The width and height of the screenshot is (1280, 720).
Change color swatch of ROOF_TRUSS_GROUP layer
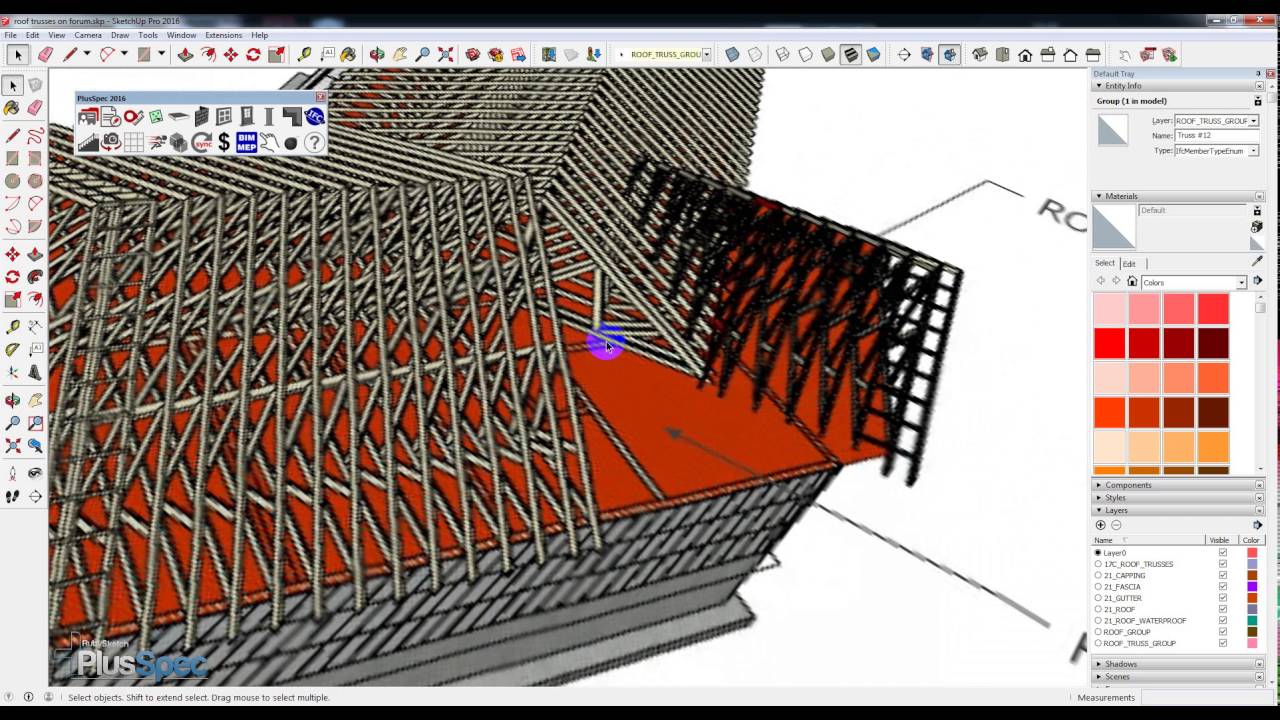[1252, 643]
